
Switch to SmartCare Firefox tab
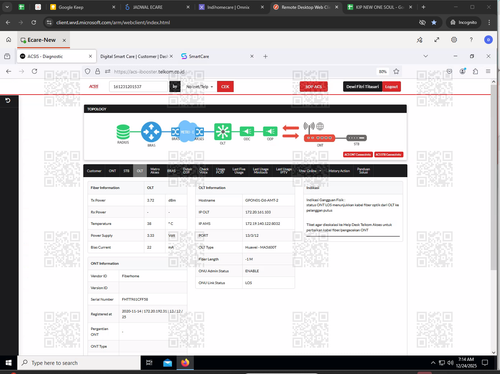(217, 56)
